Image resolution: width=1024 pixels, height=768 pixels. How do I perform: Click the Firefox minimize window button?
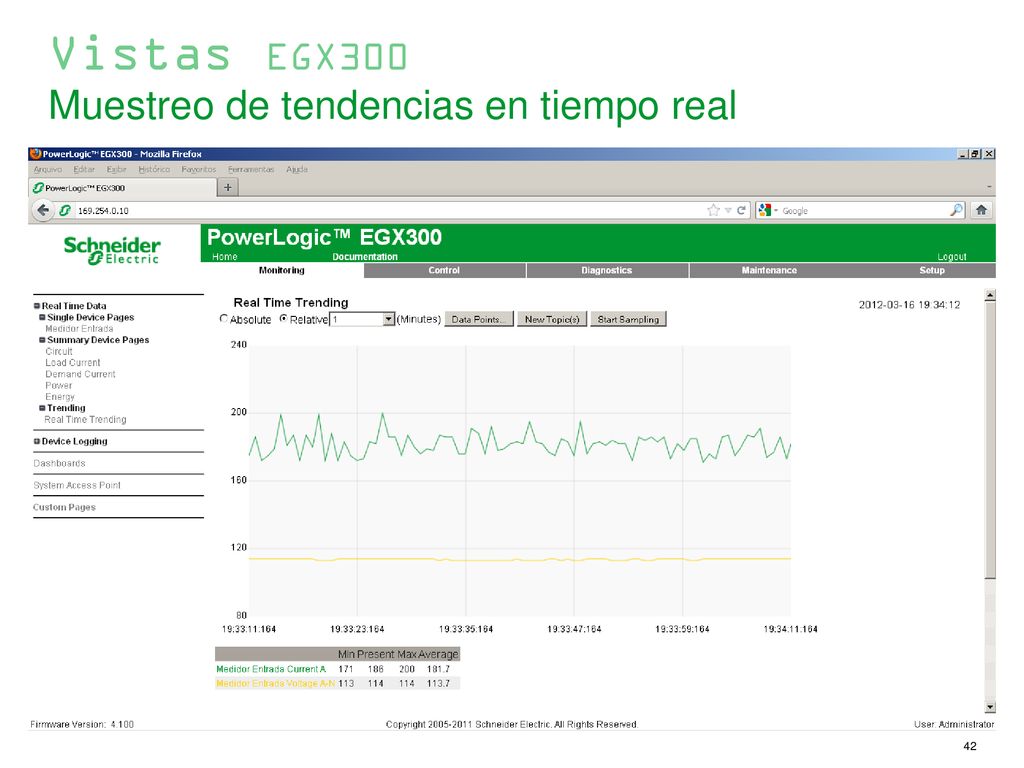[963, 154]
